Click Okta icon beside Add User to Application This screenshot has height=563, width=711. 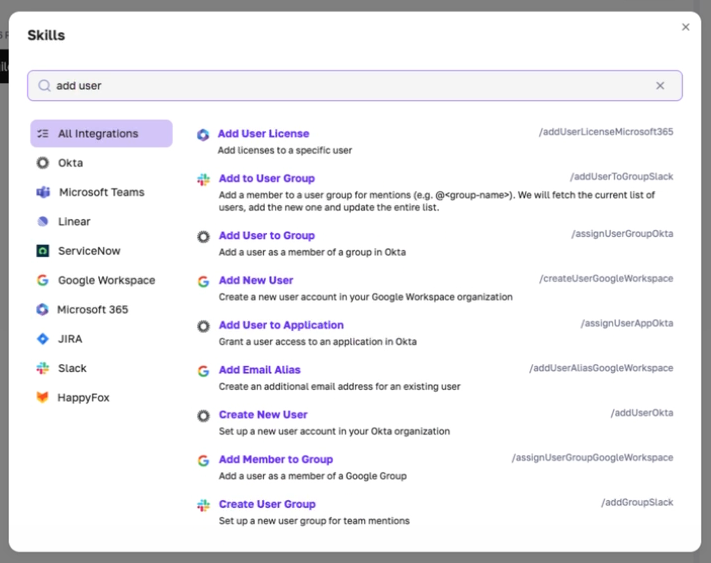[x=203, y=326]
